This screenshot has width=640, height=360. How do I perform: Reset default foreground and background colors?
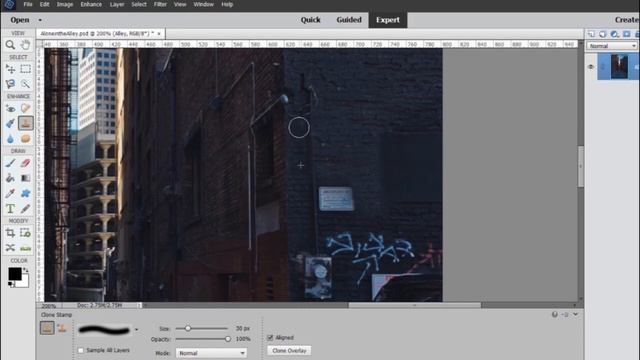click(x=11, y=284)
